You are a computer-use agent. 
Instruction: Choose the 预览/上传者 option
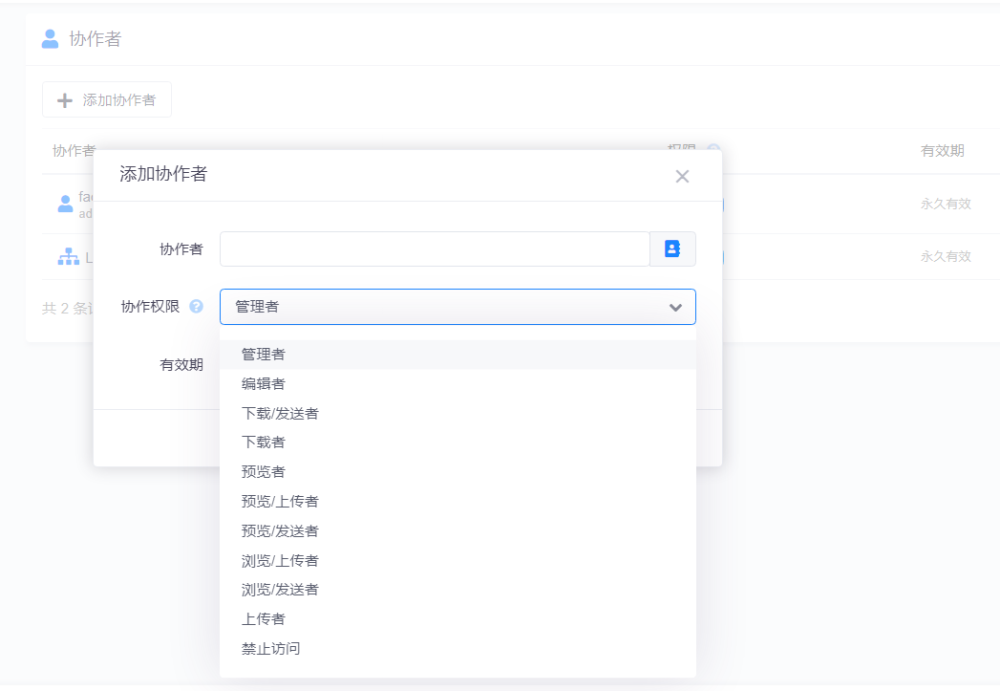[280, 501]
